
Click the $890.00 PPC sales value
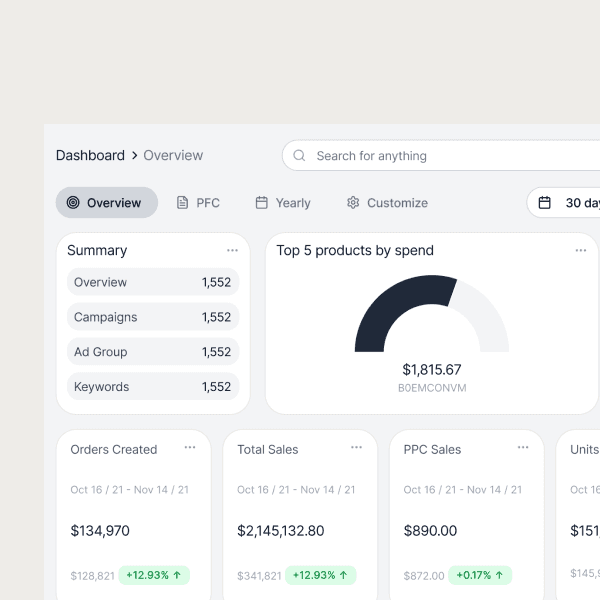click(430, 531)
